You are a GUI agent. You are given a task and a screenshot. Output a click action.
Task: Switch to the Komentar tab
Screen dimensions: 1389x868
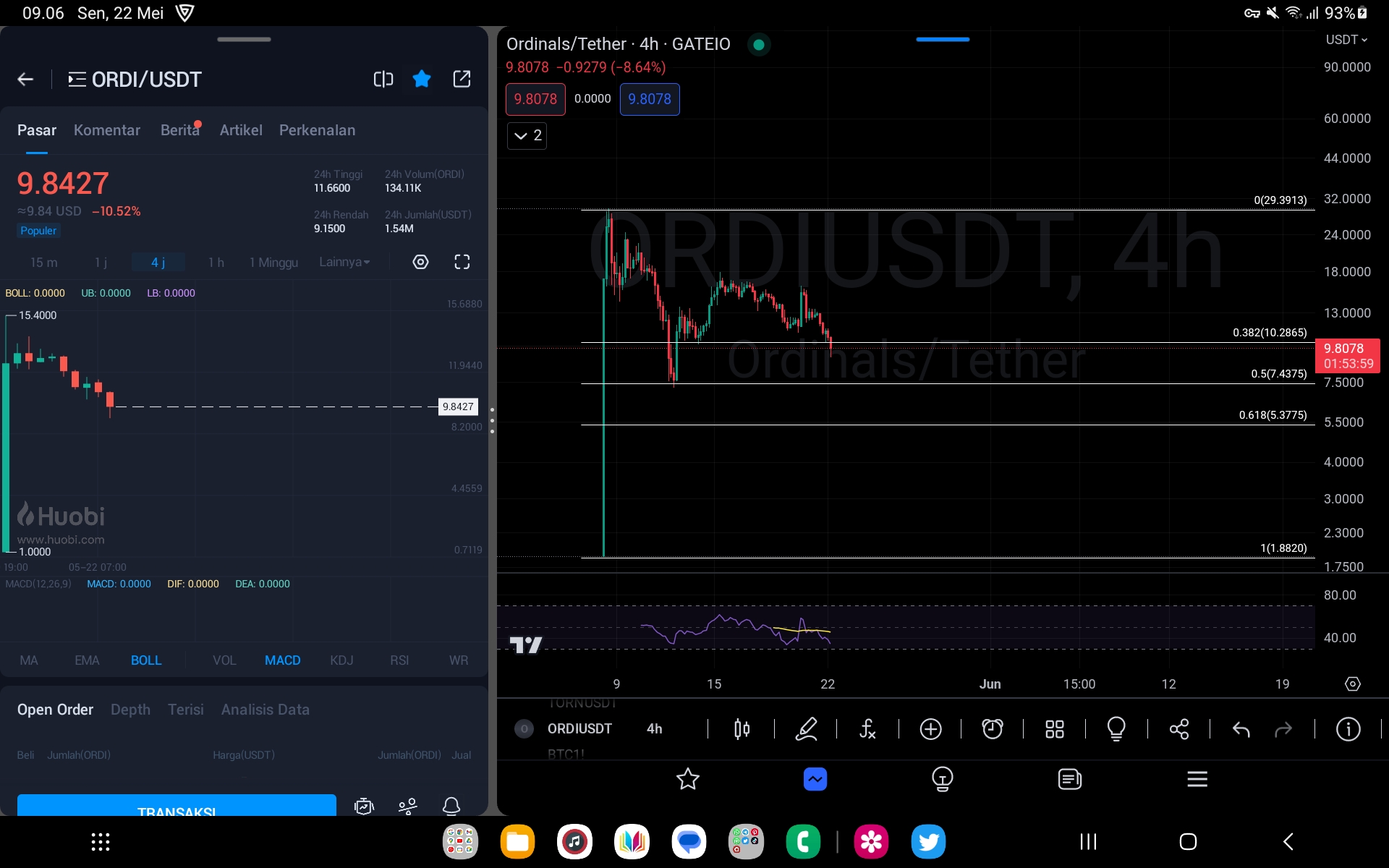point(107,130)
